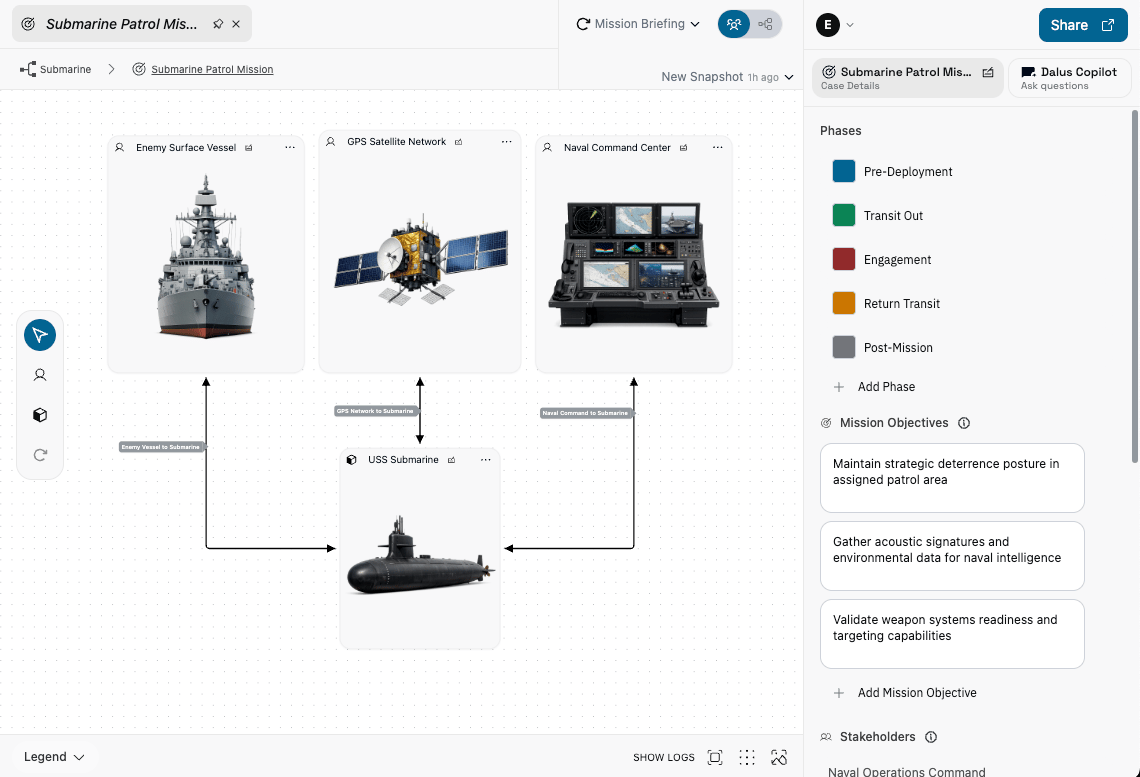
Task: Select the Transit Out phase label
Action: point(894,216)
